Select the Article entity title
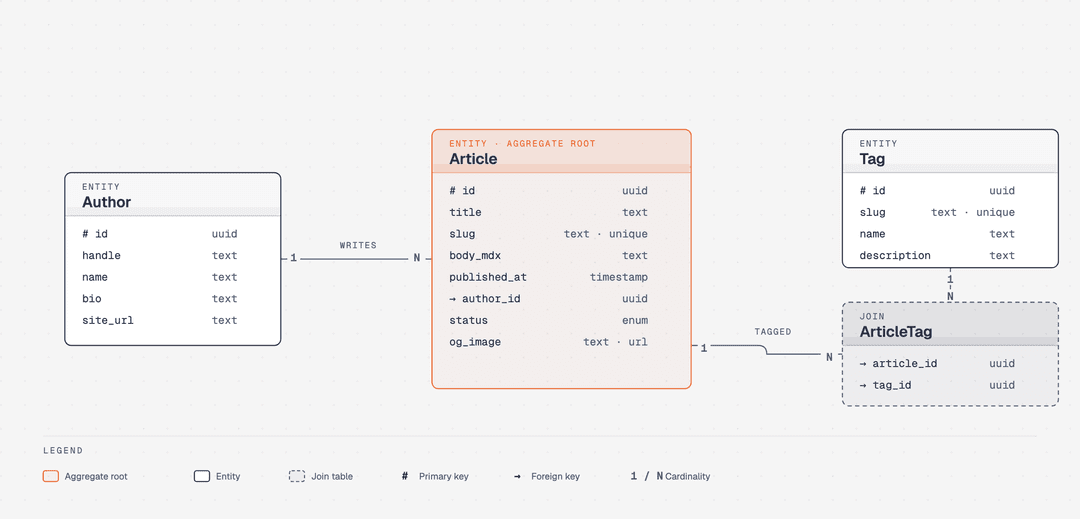The width and height of the screenshot is (1080, 519). pyautogui.click(x=473, y=159)
